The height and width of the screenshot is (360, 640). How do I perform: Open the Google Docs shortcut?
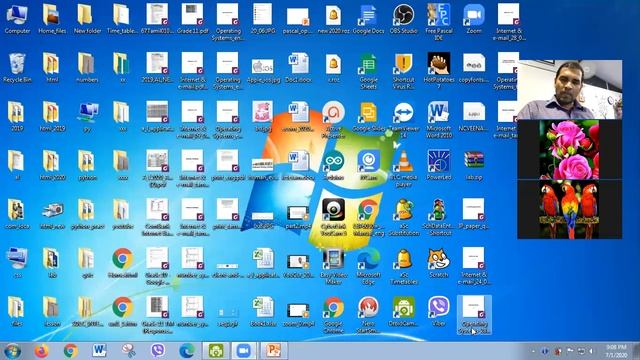coord(368,18)
